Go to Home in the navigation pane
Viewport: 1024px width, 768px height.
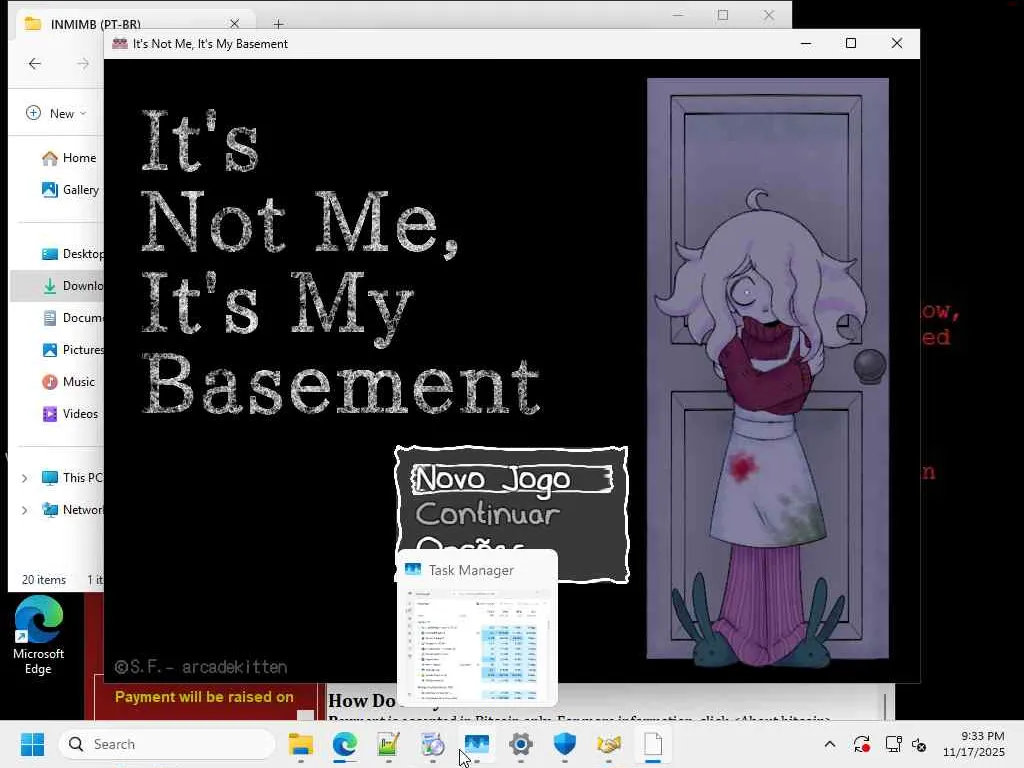coord(79,158)
